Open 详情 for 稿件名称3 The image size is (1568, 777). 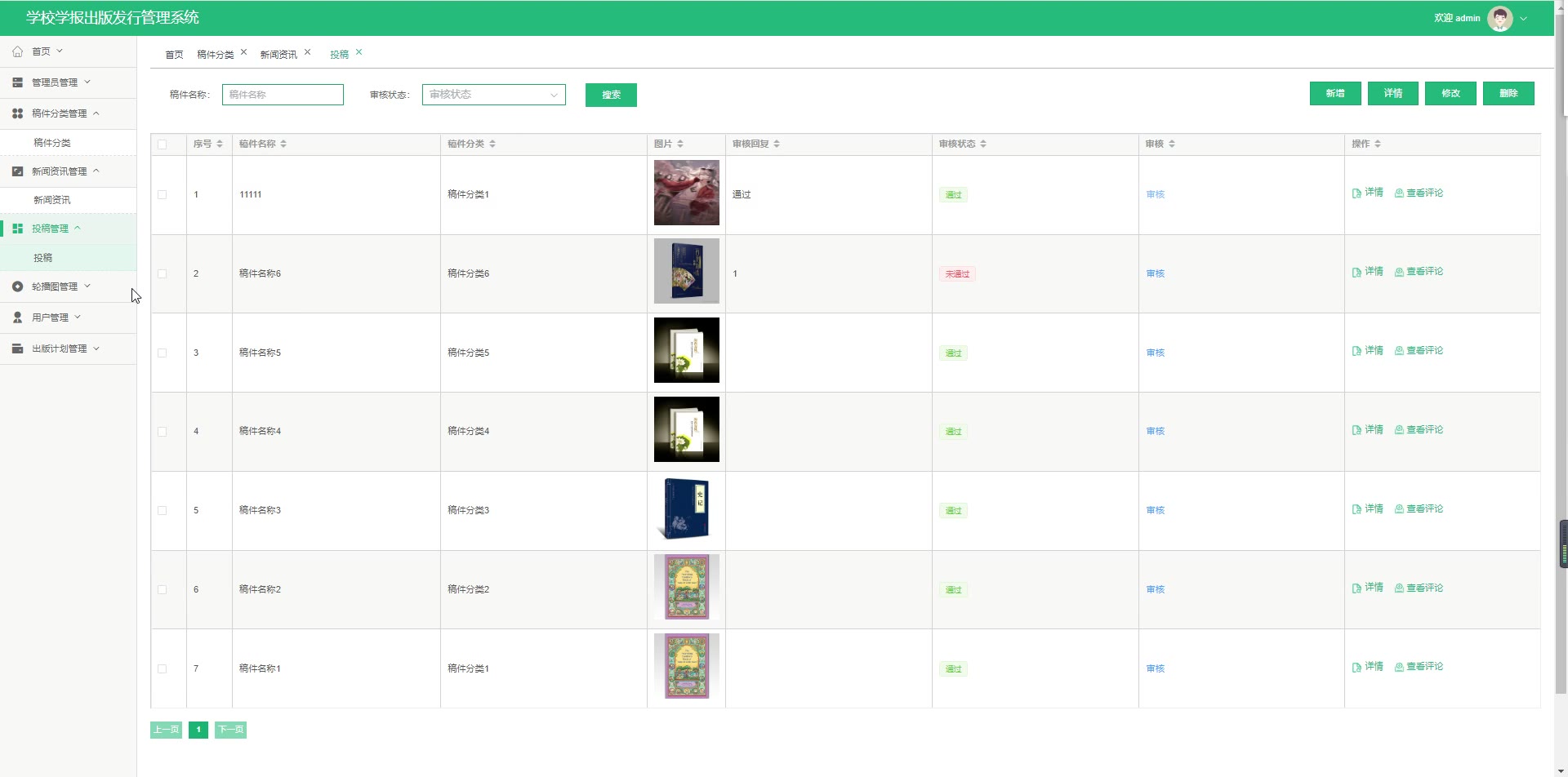1368,509
